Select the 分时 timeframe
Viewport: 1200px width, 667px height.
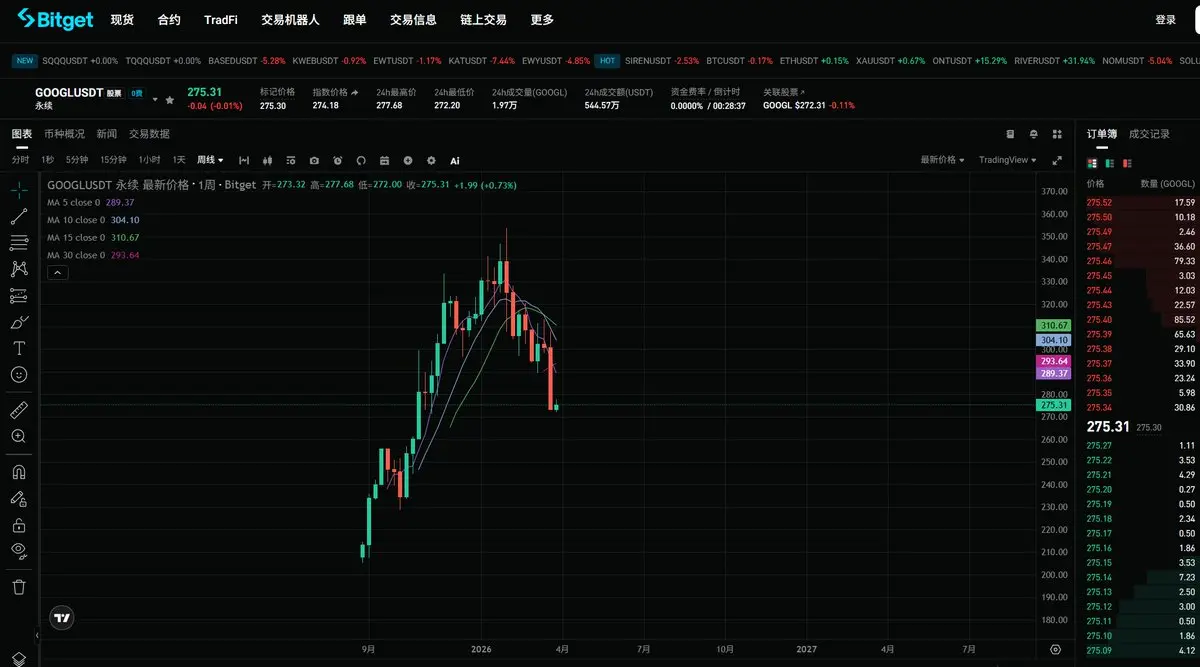point(20,160)
